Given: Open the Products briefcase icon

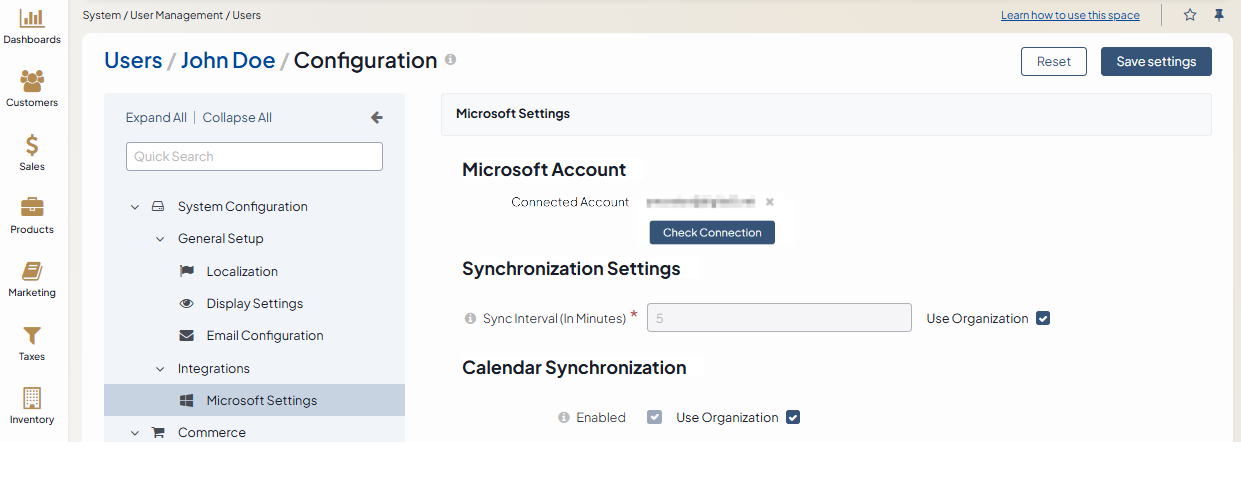Looking at the screenshot, I should (32, 207).
